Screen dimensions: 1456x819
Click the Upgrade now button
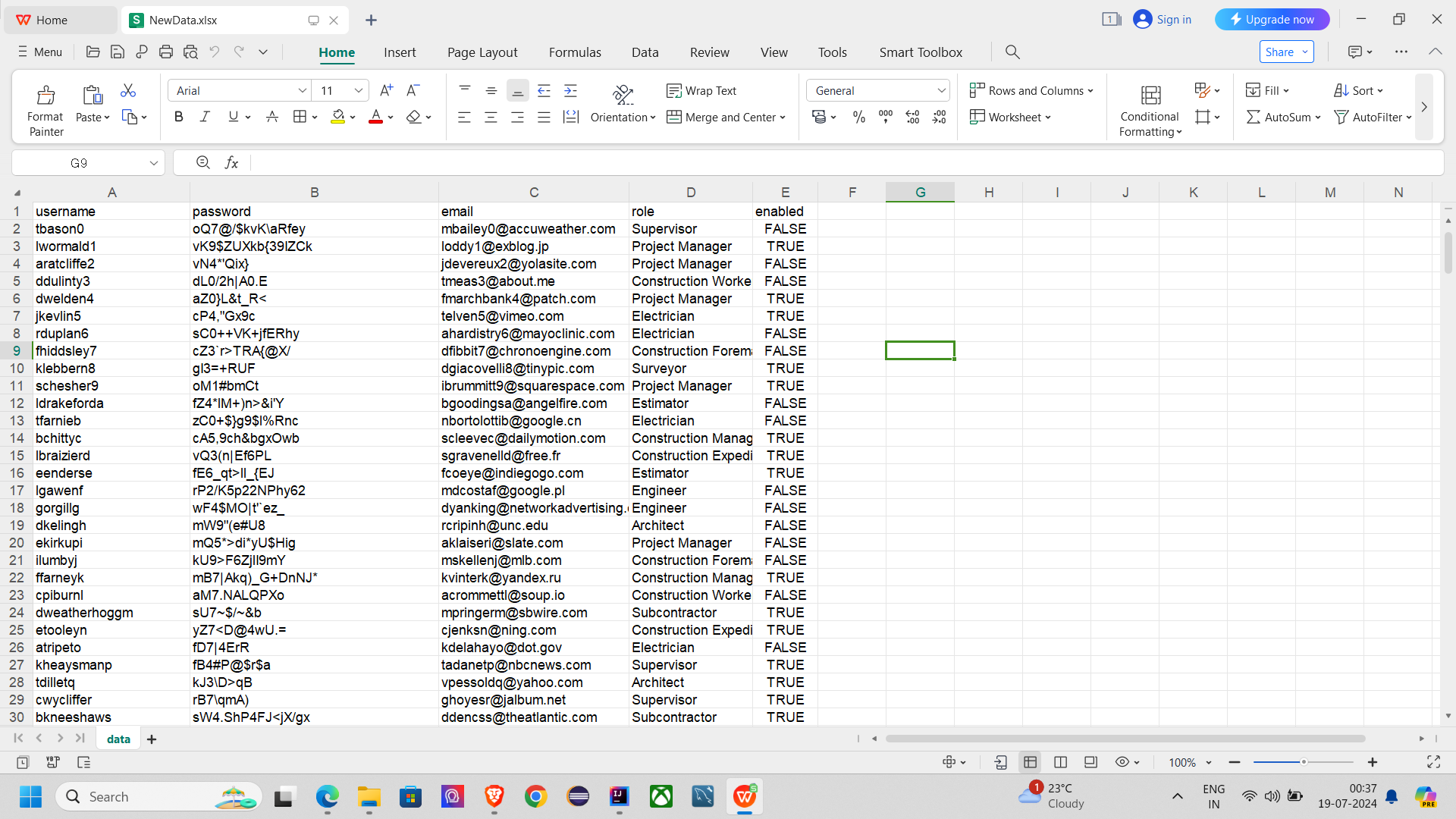coord(1272,20)
